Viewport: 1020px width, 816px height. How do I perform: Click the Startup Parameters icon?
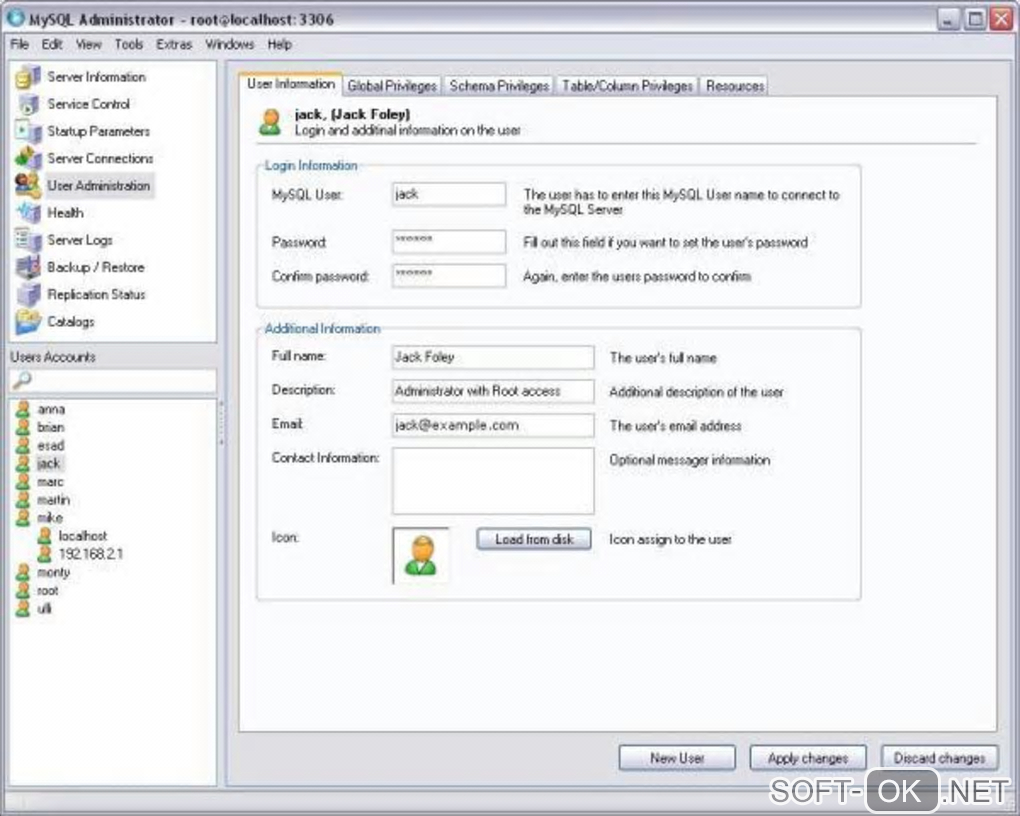[x=27, y=131]
